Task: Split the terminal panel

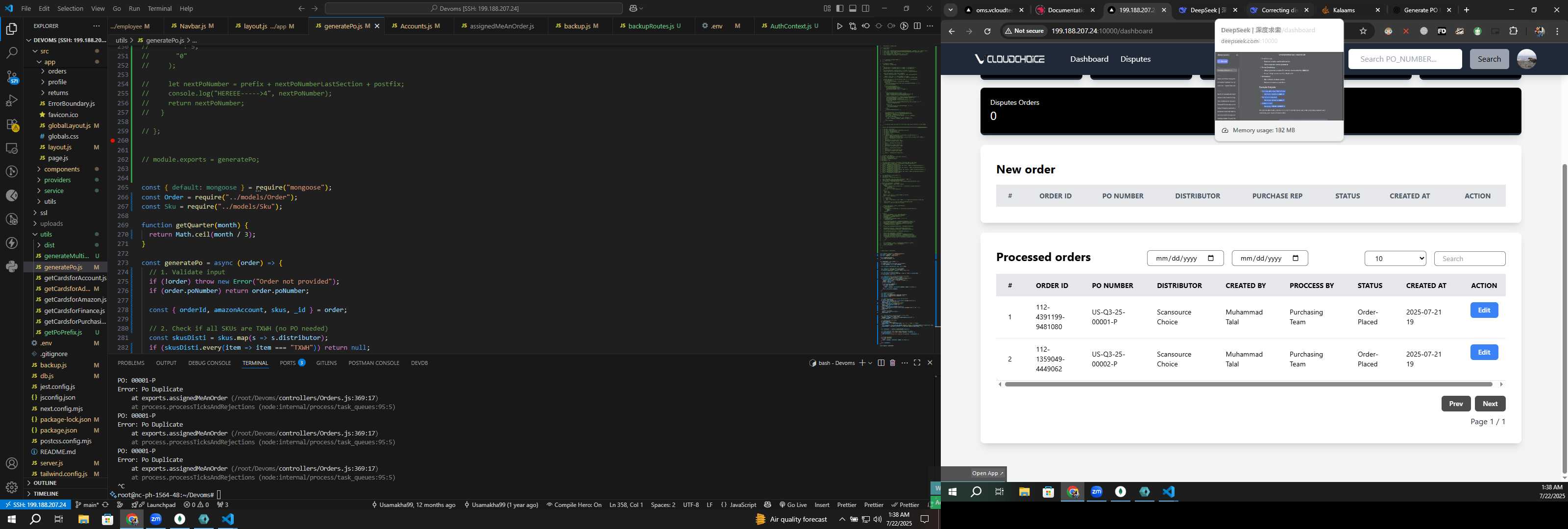Action: pyautogui.click(x=881, y=363)
